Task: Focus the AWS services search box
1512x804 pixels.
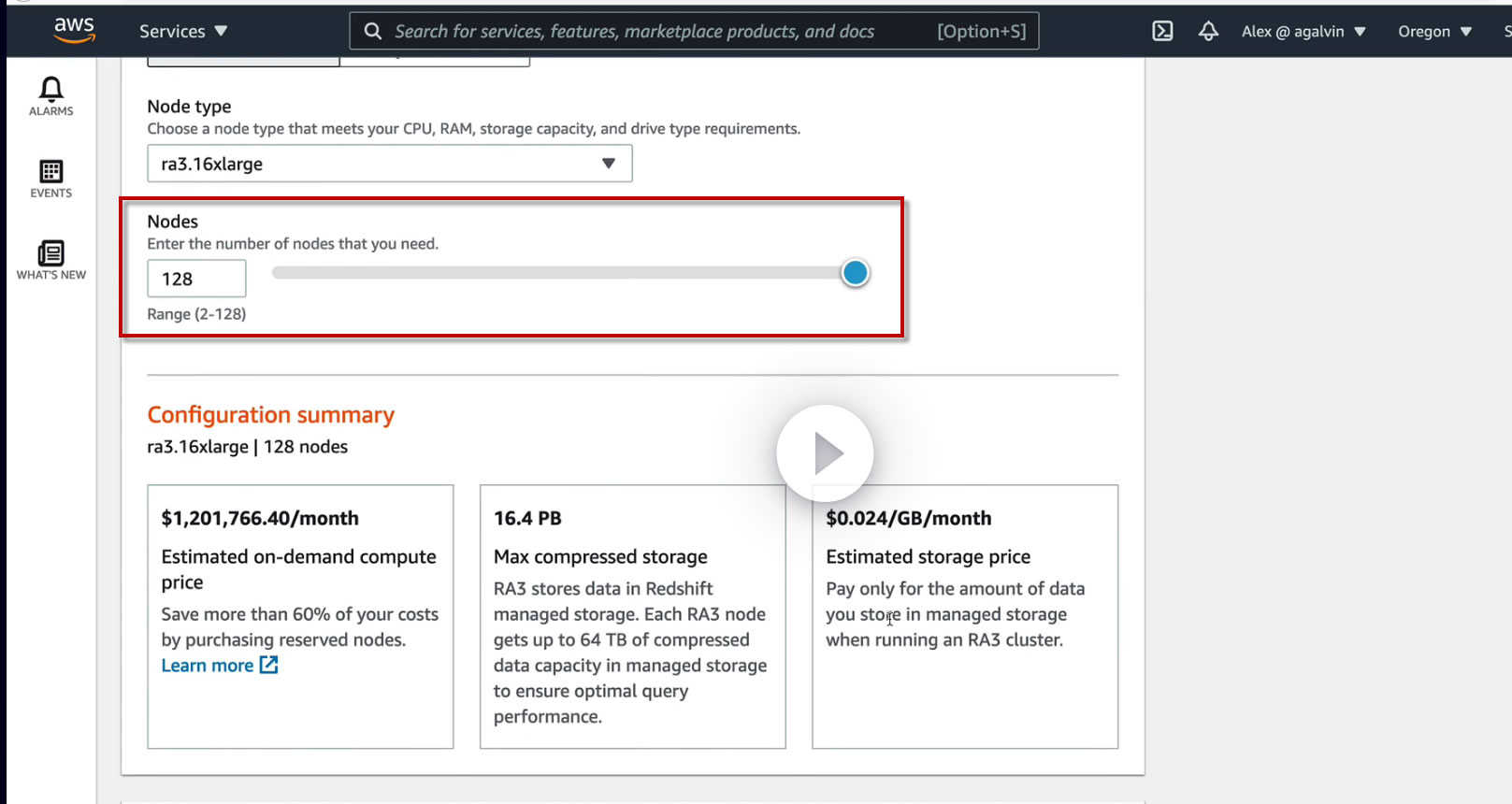Action: coord(694,31)
